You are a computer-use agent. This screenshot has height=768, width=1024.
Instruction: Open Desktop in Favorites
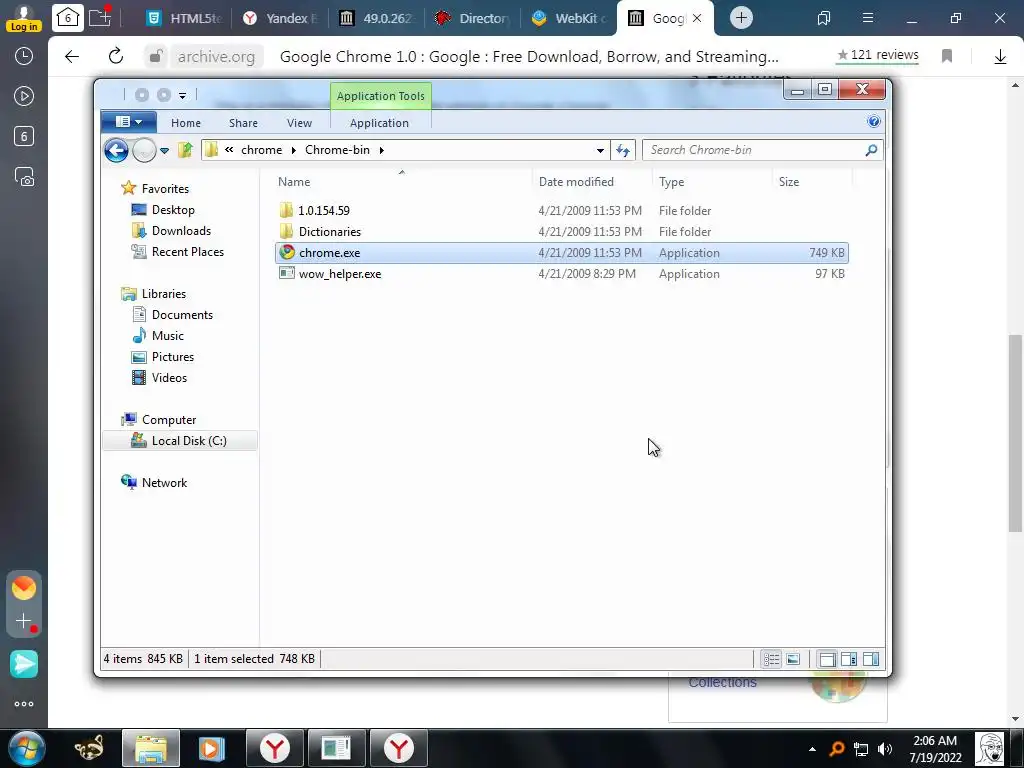pos(172,210)
